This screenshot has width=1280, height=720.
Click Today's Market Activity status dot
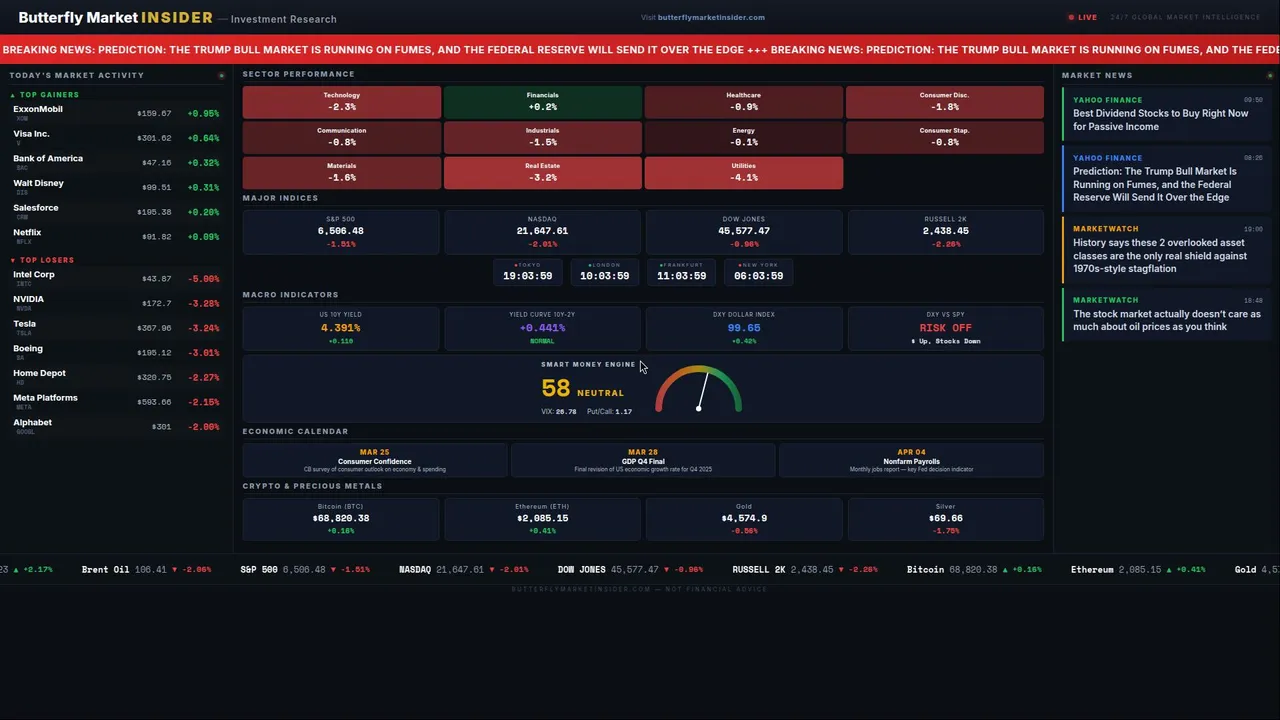click(x=222, y=75)
